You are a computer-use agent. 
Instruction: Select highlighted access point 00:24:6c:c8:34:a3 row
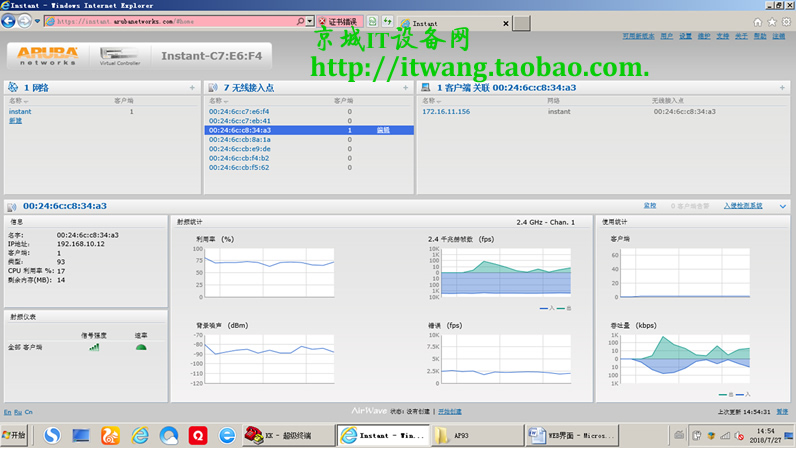[x=309, y=130]
